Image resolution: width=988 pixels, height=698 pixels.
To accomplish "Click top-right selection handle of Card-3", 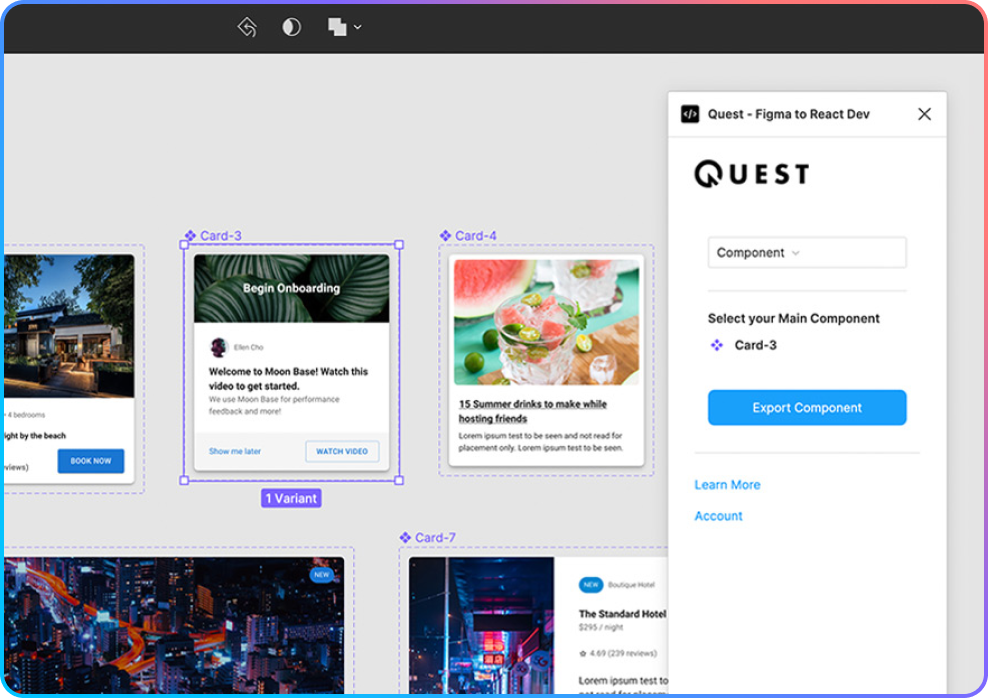I will click(x=399, y=244).
